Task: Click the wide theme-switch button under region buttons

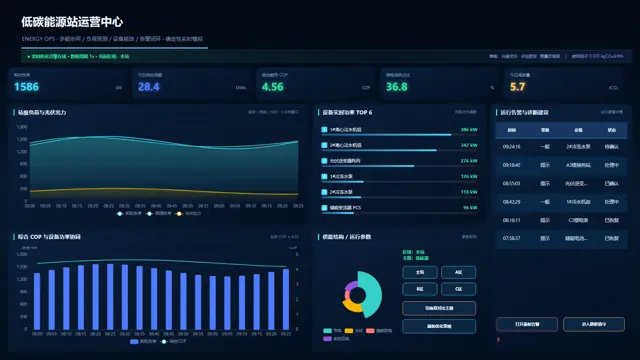Action: (439, 308)
